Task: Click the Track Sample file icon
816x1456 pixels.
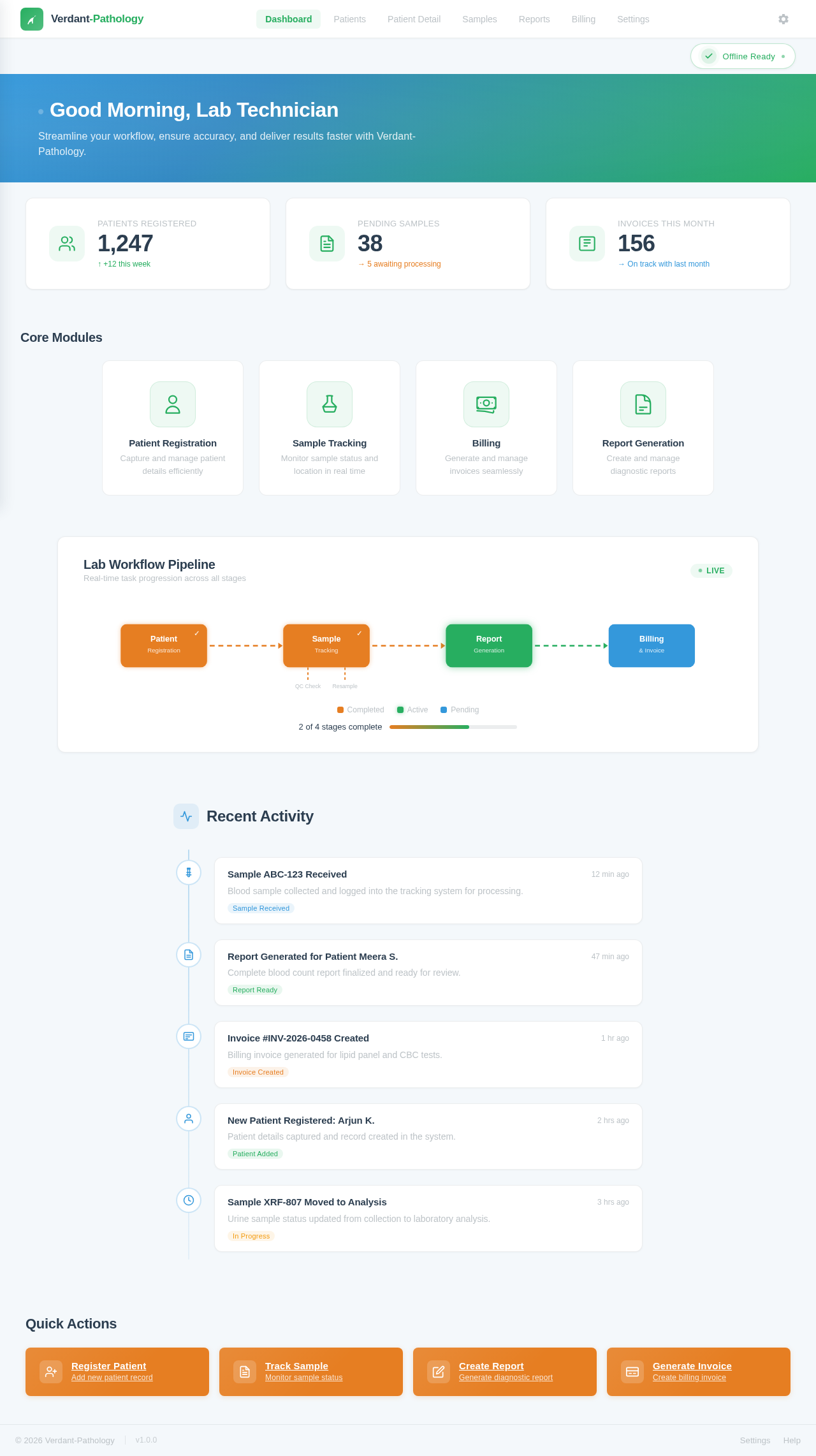Action: (245, 1372)
